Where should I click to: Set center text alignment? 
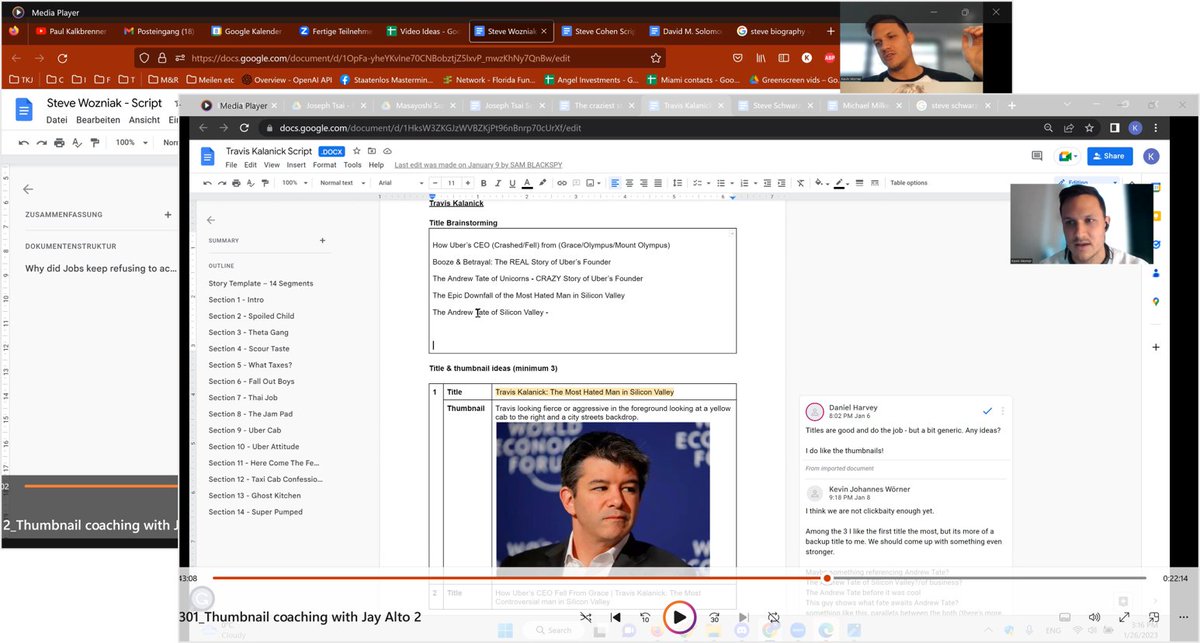click(x=629, y=183)
